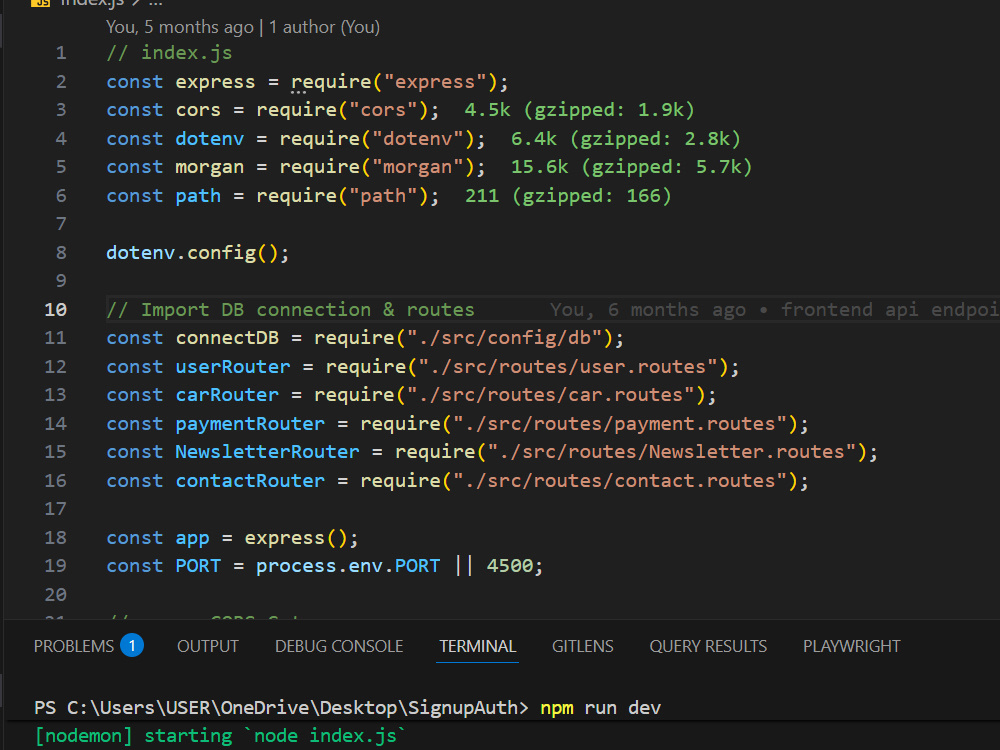
Task: Click the paymentRouter identifier
Action: [250, 423]
